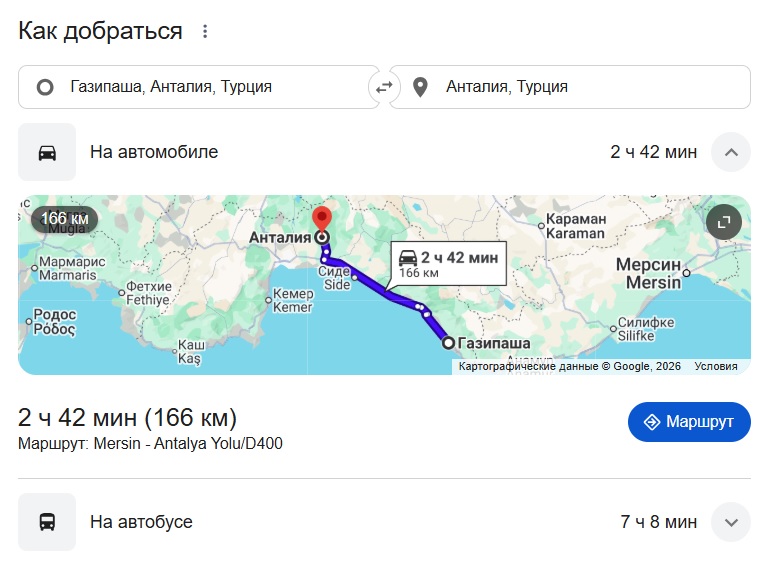Image resolution: width=774 pixels, height=572 pixels.
Task: Expand the bus route section
Action: pos(730,522)
